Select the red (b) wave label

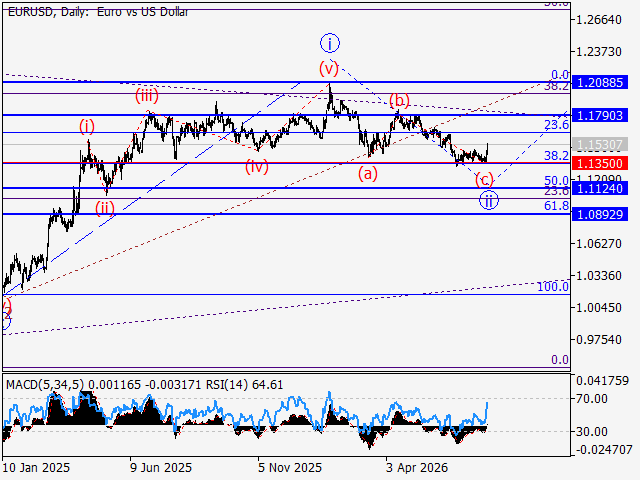pyautogui.click(x=399, y=100)
